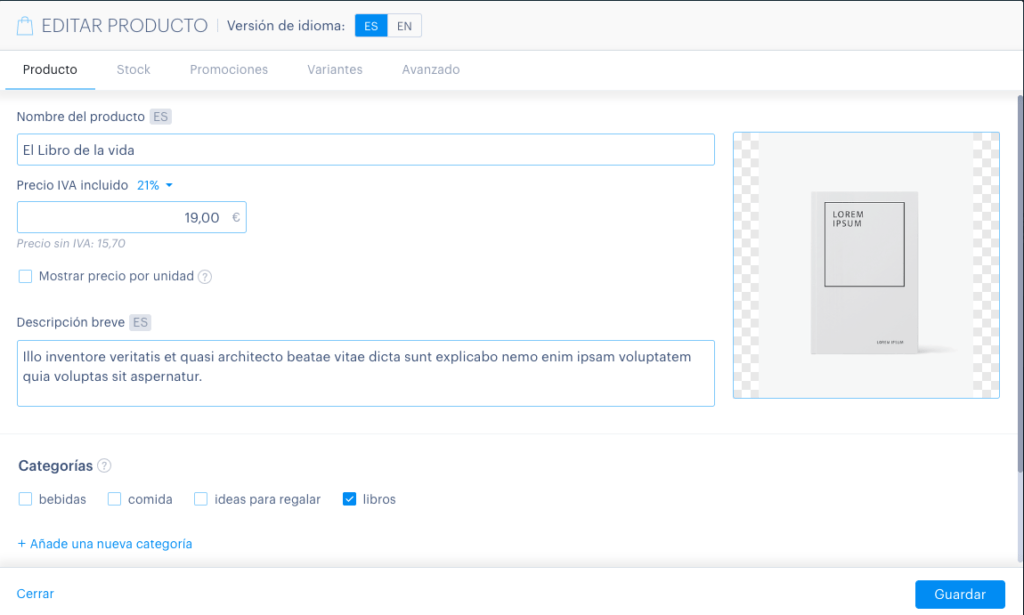Open the Avanzado tab
This screenshot has height=615, width=1024.
pos(431,70)
